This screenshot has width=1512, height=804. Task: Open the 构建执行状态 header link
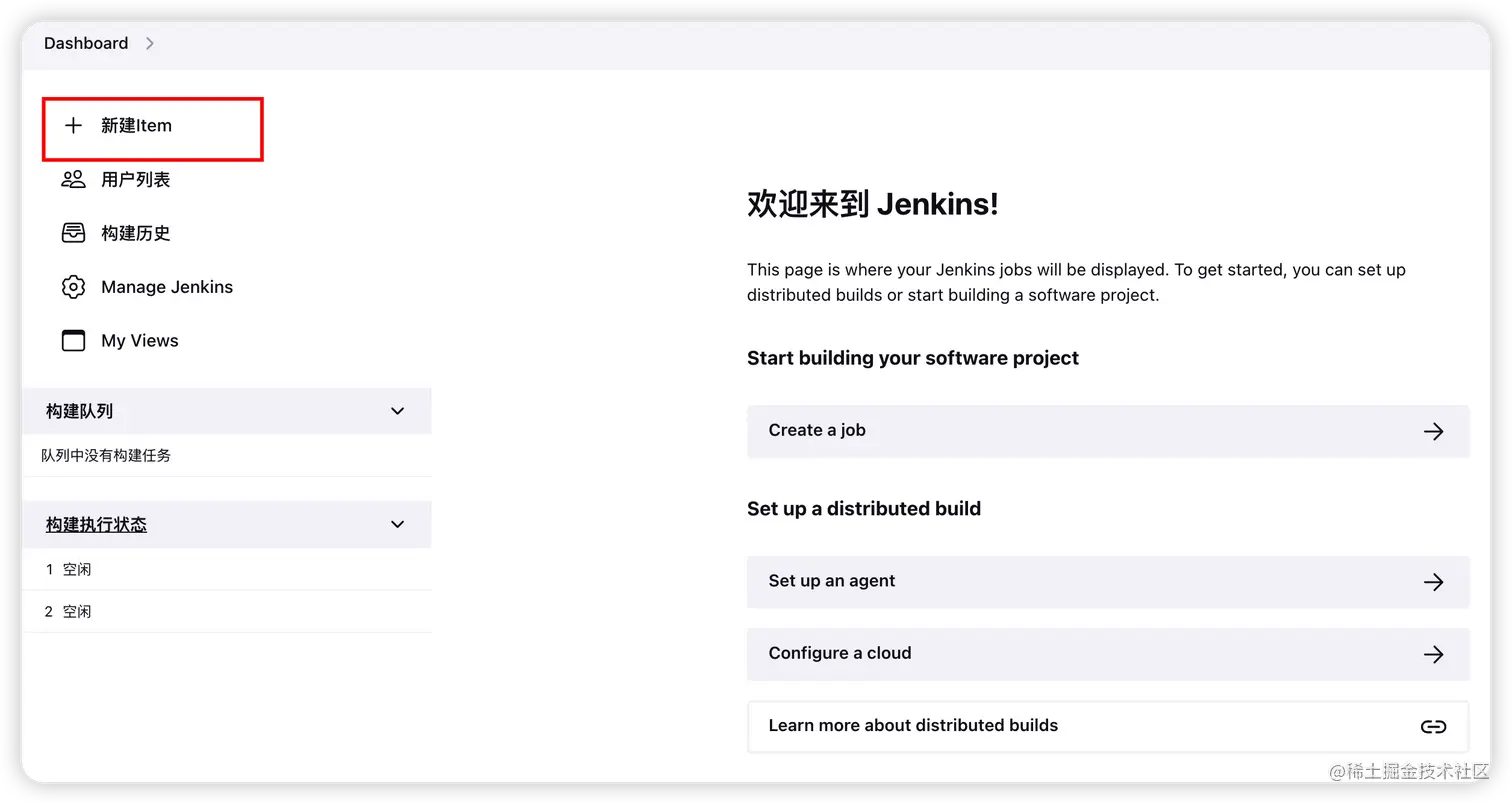[x=96, y=525]
